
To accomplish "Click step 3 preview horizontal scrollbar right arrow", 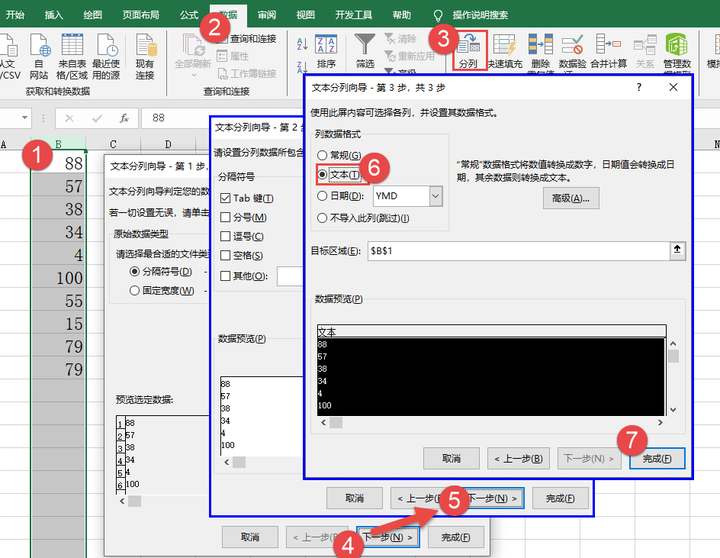I will (660, 423).
